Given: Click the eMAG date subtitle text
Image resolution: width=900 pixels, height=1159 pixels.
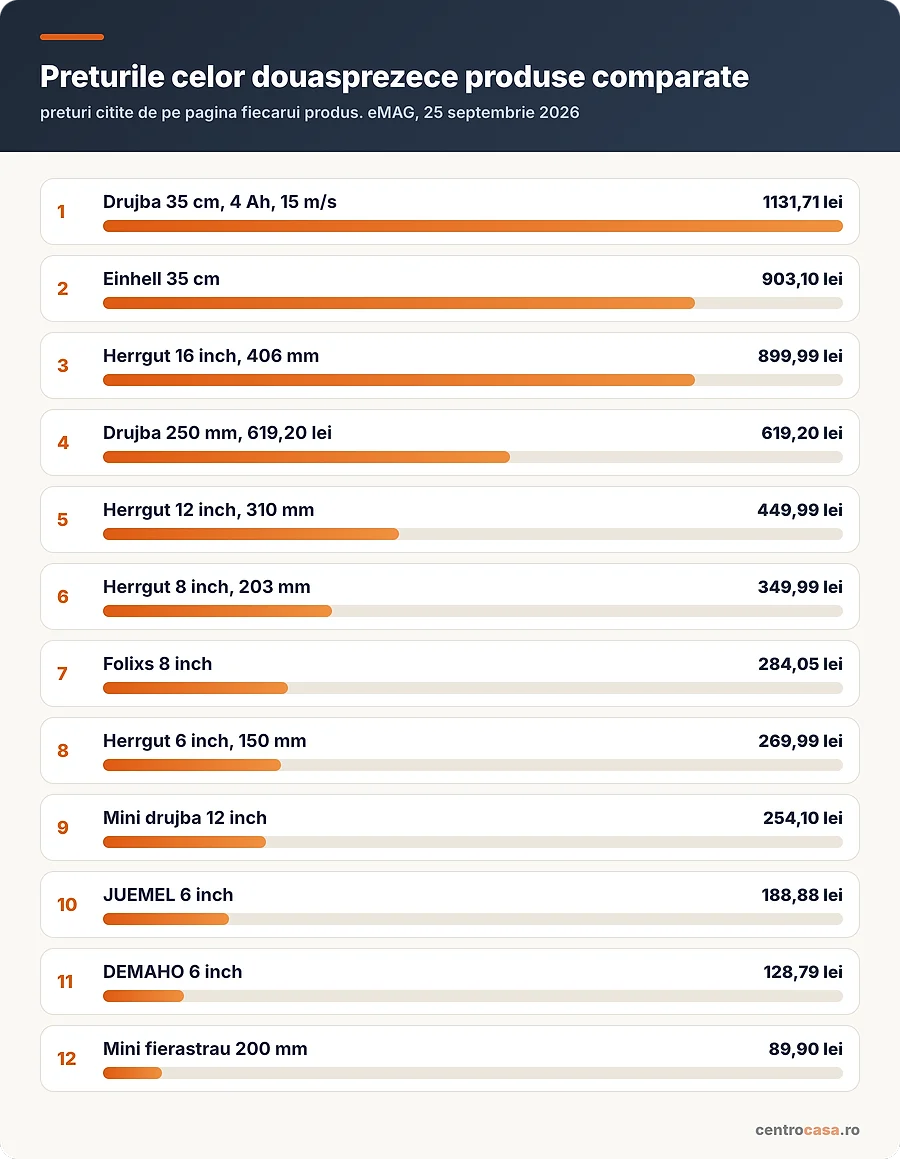Looking at the screenshot, I should click(x=310, y=113).
